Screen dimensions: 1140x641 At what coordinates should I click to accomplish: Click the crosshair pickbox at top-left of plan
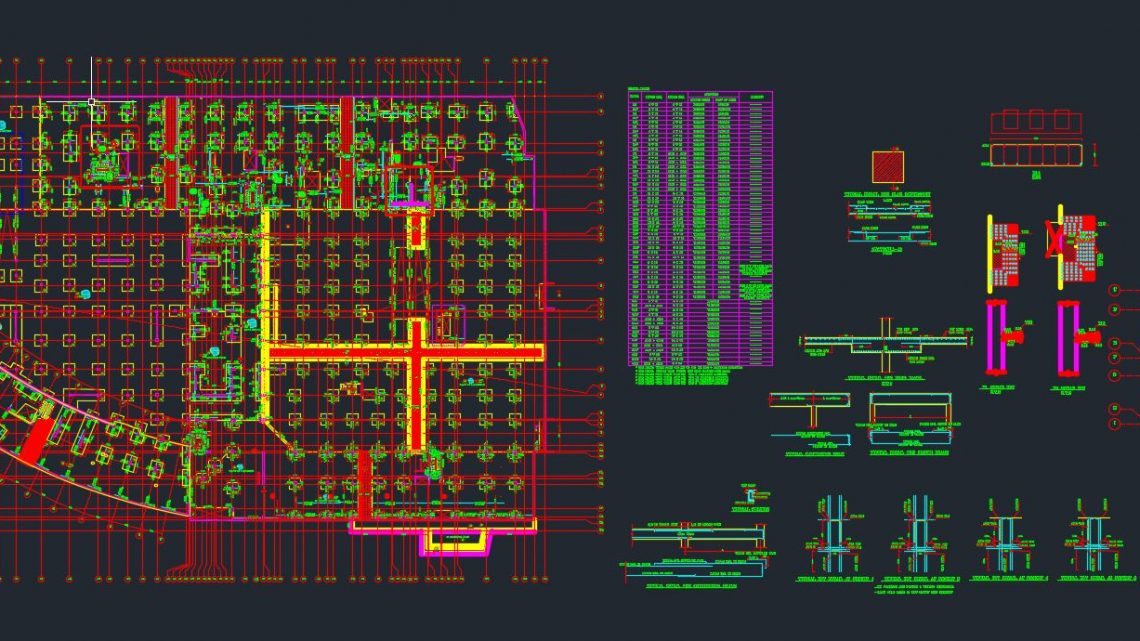click(92, 102)
